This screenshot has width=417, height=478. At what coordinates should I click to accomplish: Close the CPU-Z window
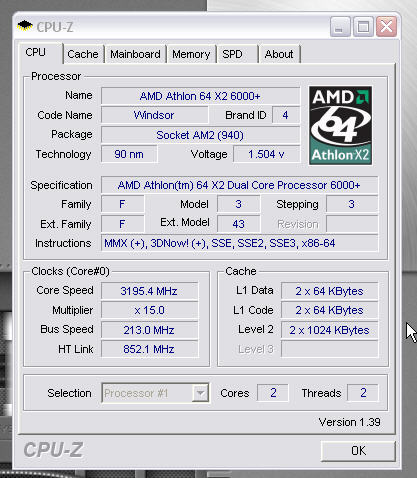tap(386, 26)
